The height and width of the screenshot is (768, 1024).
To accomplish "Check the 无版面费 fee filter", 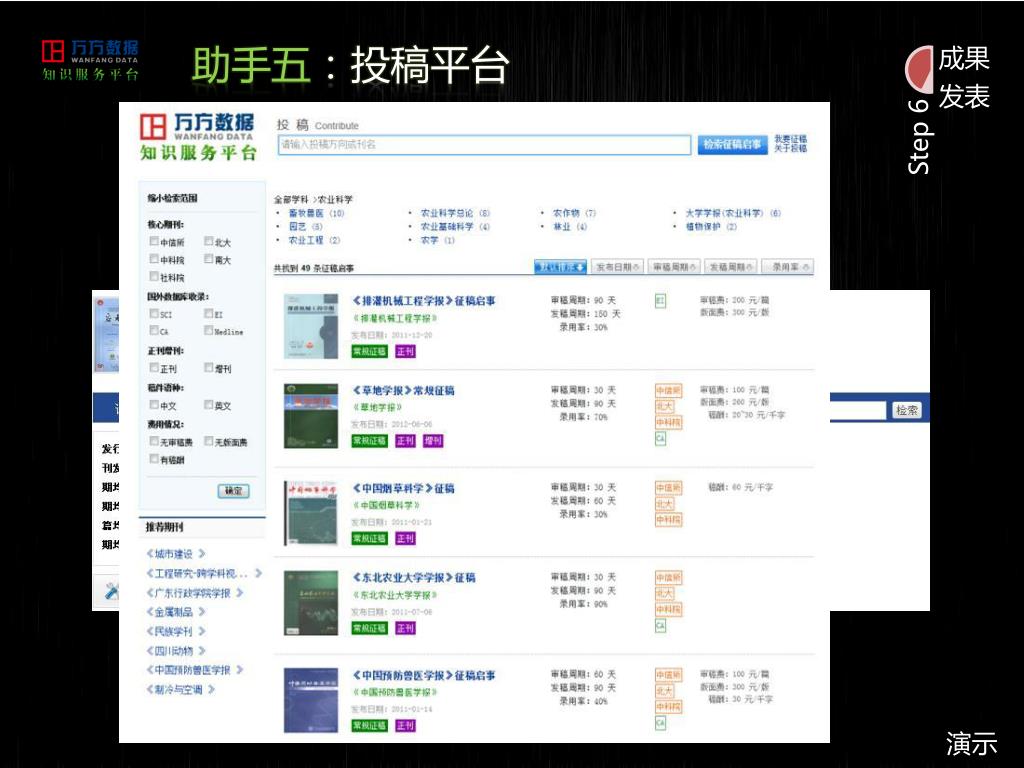I will (208, 441).
